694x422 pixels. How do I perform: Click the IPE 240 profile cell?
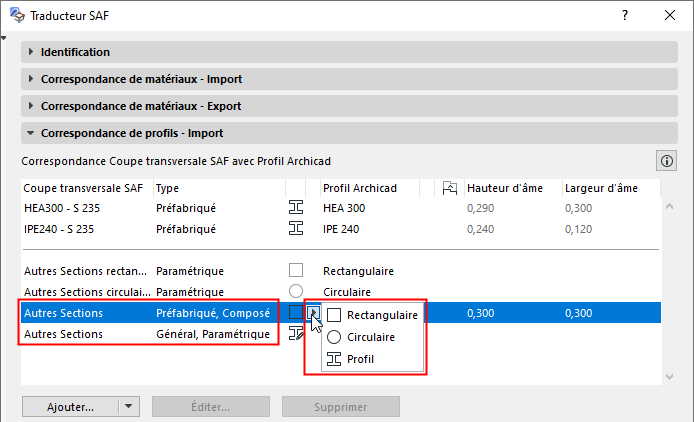point(341,229)
